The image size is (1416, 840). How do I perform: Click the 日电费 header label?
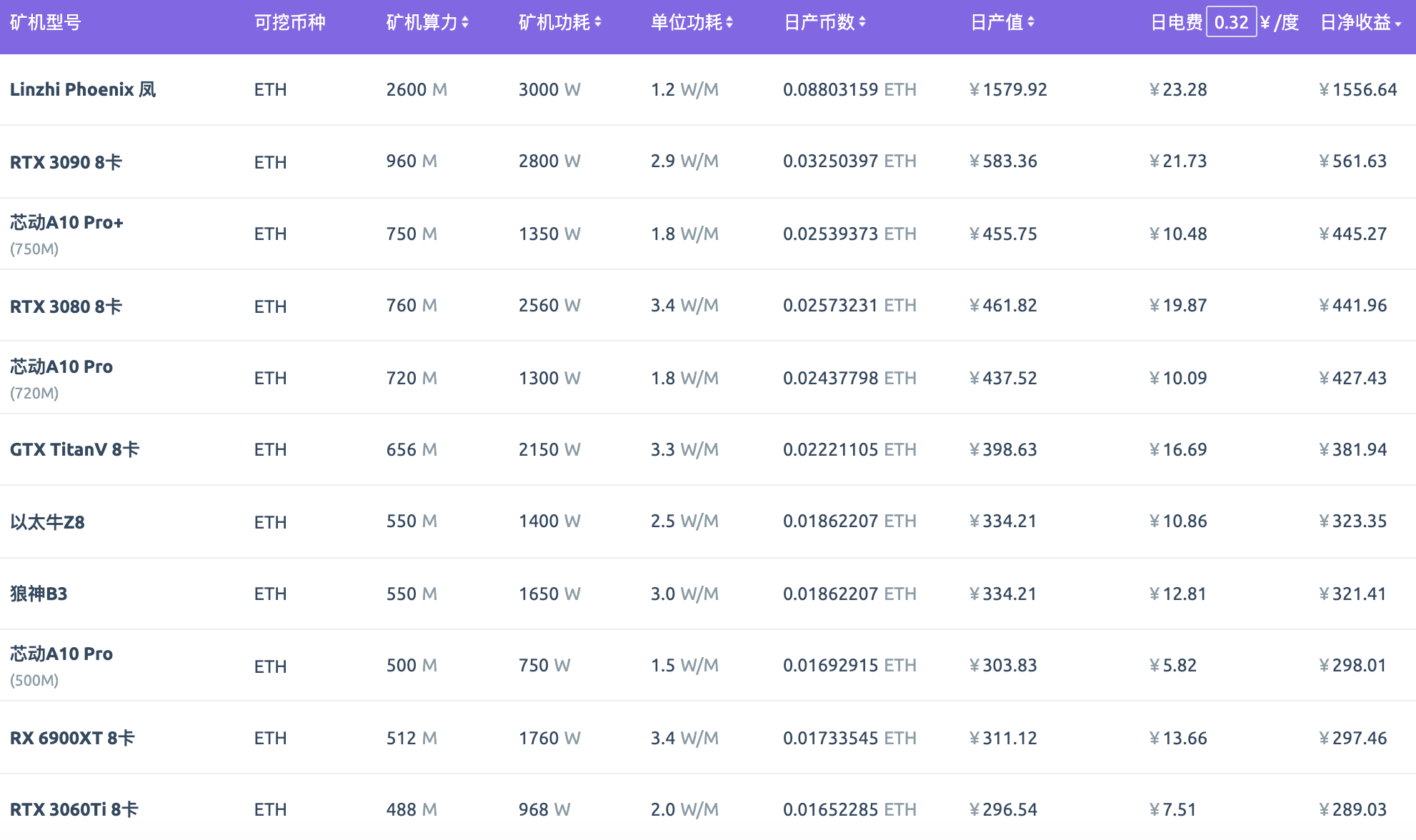coord(1177,23)
